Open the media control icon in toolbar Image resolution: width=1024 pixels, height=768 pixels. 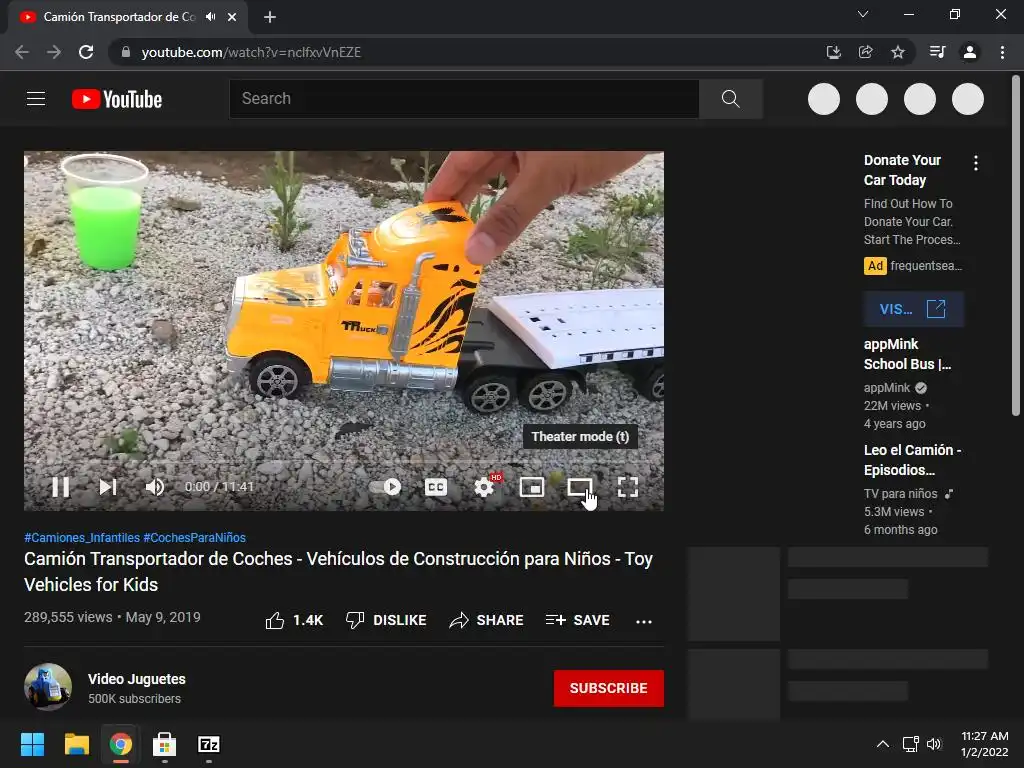click(937, 52)
